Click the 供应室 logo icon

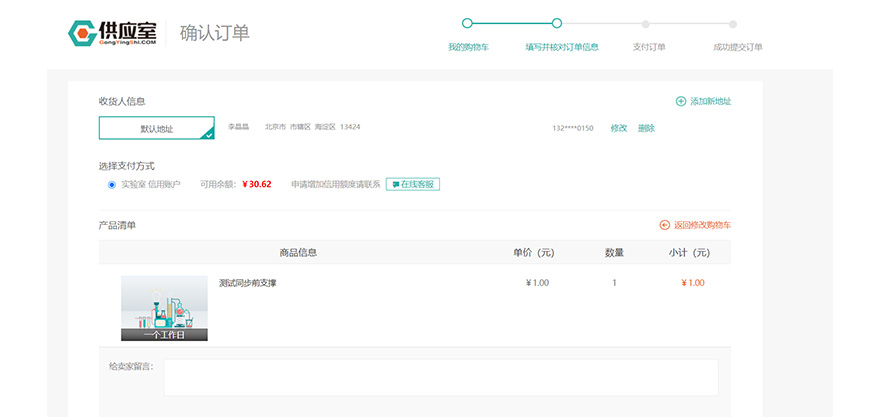82,33
